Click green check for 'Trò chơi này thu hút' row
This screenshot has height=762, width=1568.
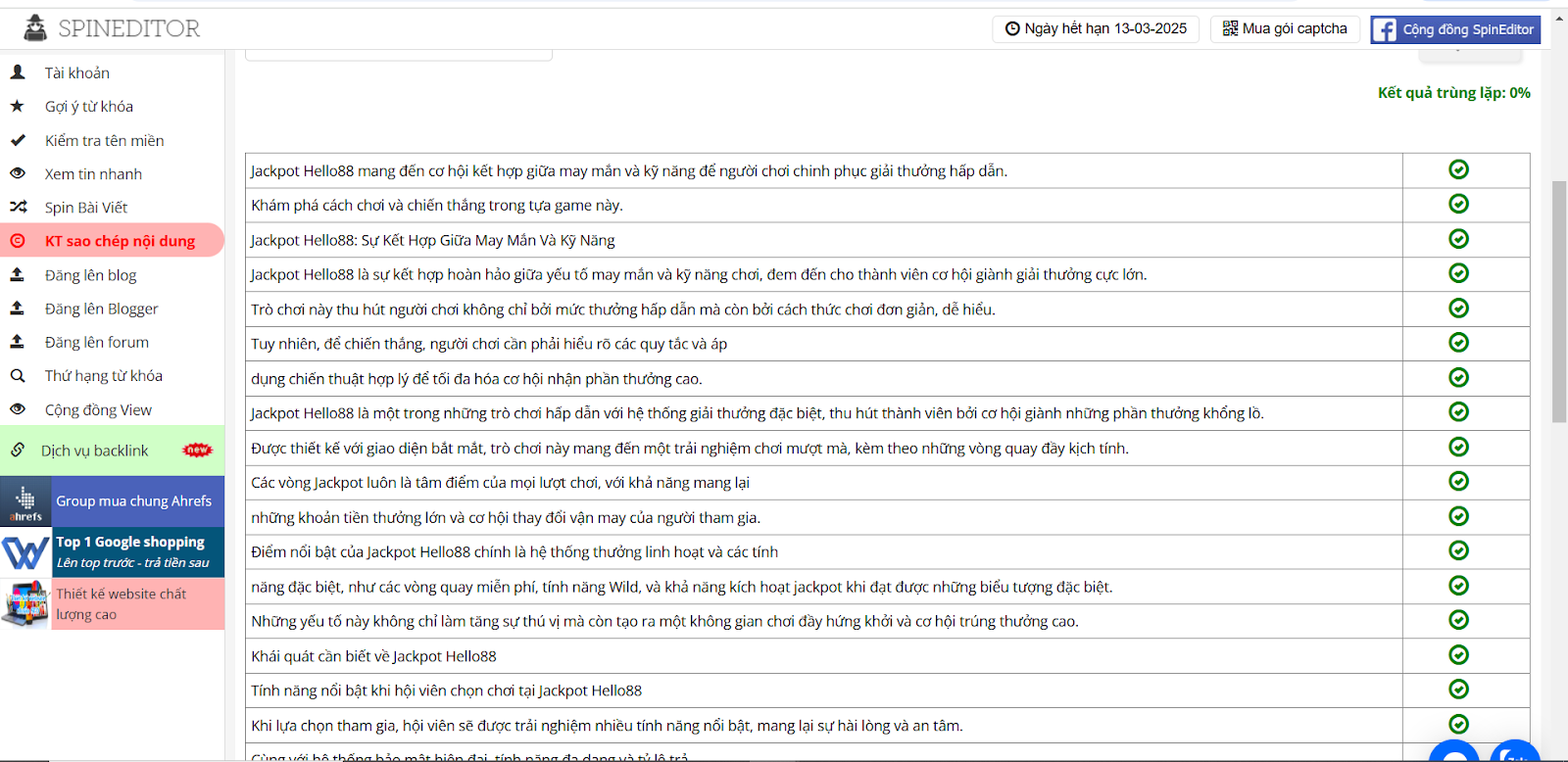[x=1459, y=309]
